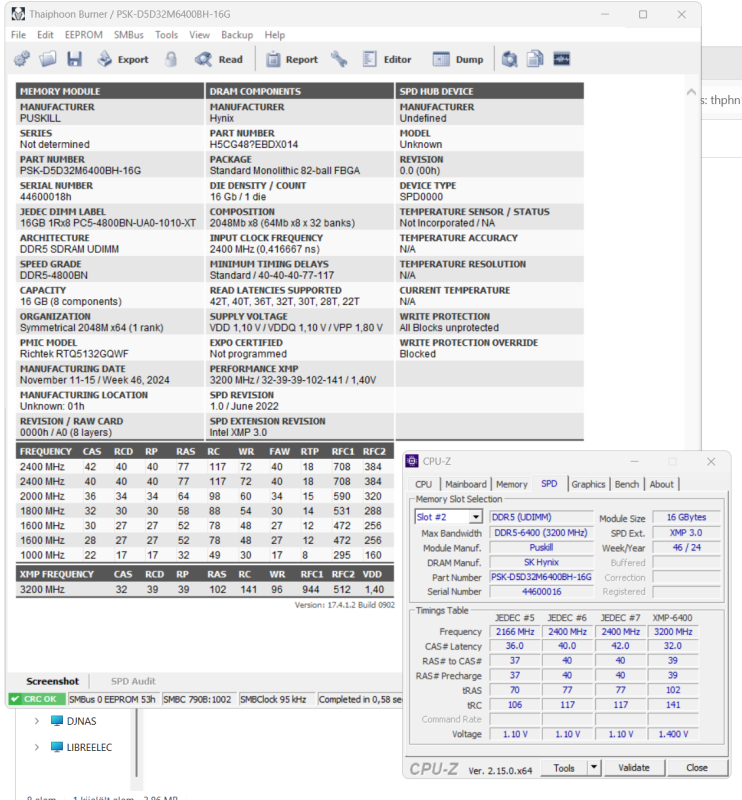The height and width of the screenshot is (800, 742).
Task: Click the wrench tool icon
Action: click(339, 59)
